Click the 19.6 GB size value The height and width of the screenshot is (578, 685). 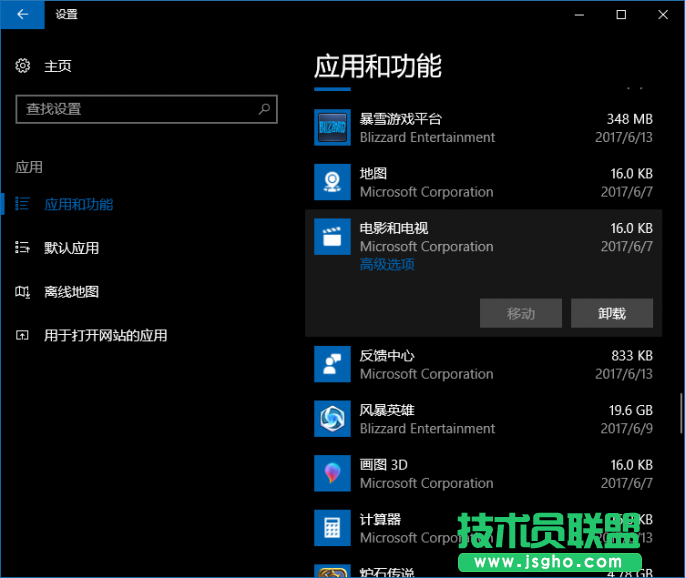[631, 410]
